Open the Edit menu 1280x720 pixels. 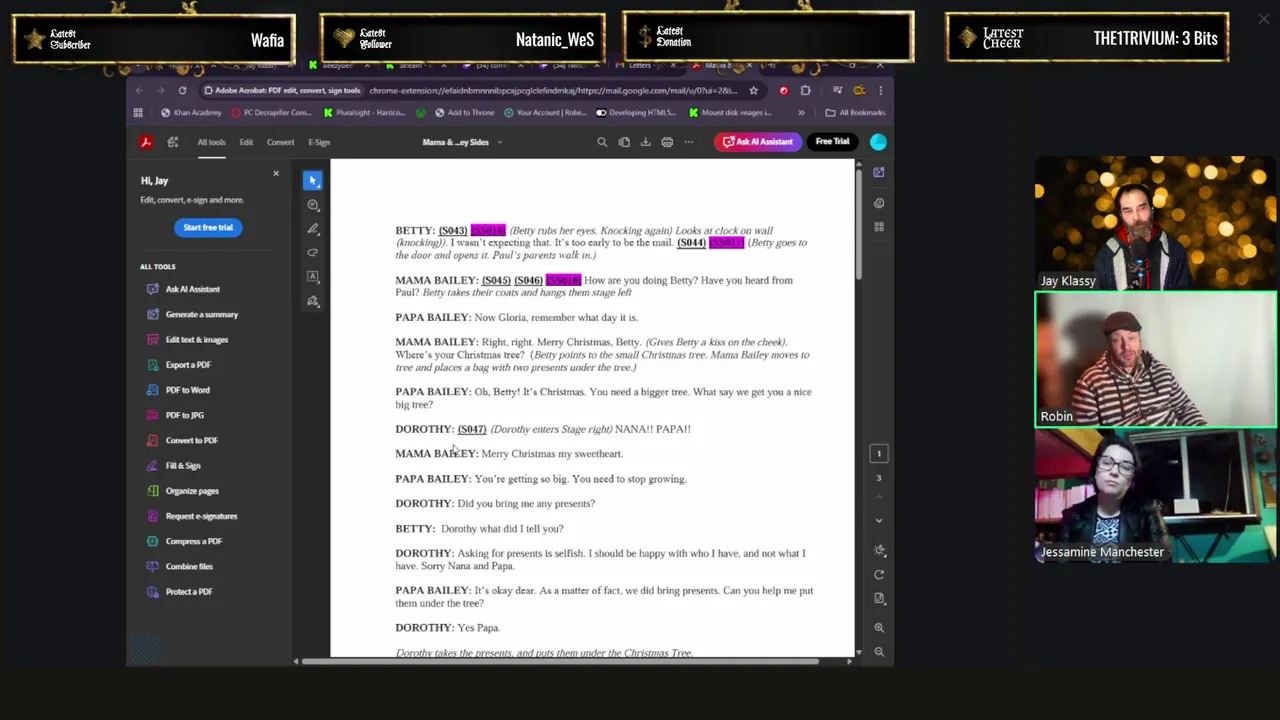(246, 142)
